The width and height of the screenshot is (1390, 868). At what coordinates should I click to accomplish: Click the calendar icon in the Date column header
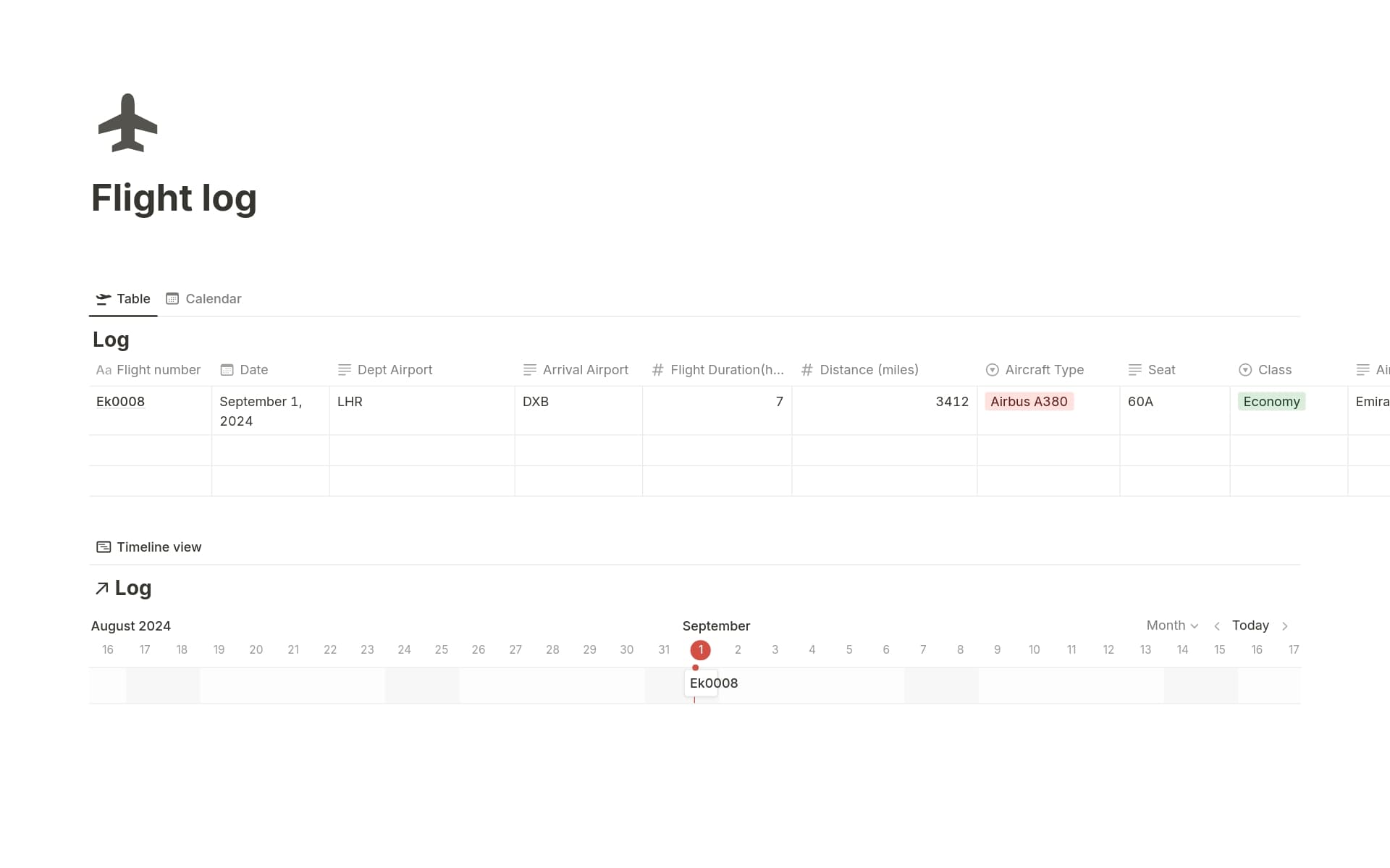point(227,369)
